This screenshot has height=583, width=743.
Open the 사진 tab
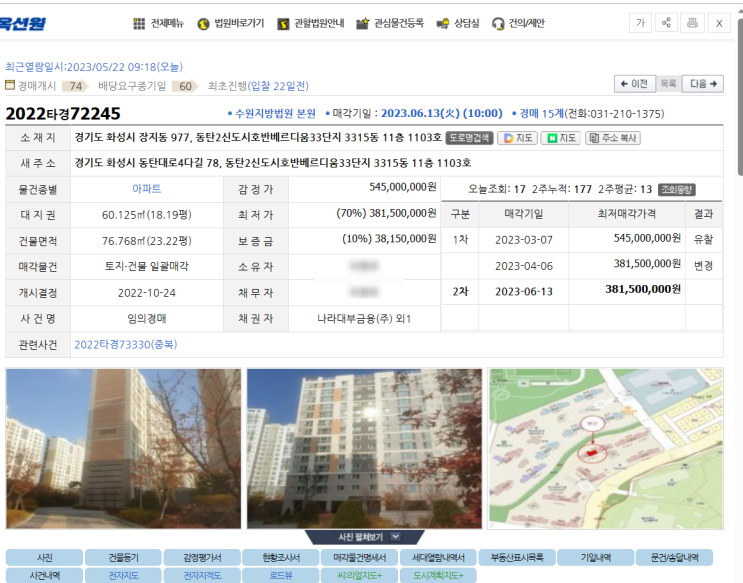point(45,557)
